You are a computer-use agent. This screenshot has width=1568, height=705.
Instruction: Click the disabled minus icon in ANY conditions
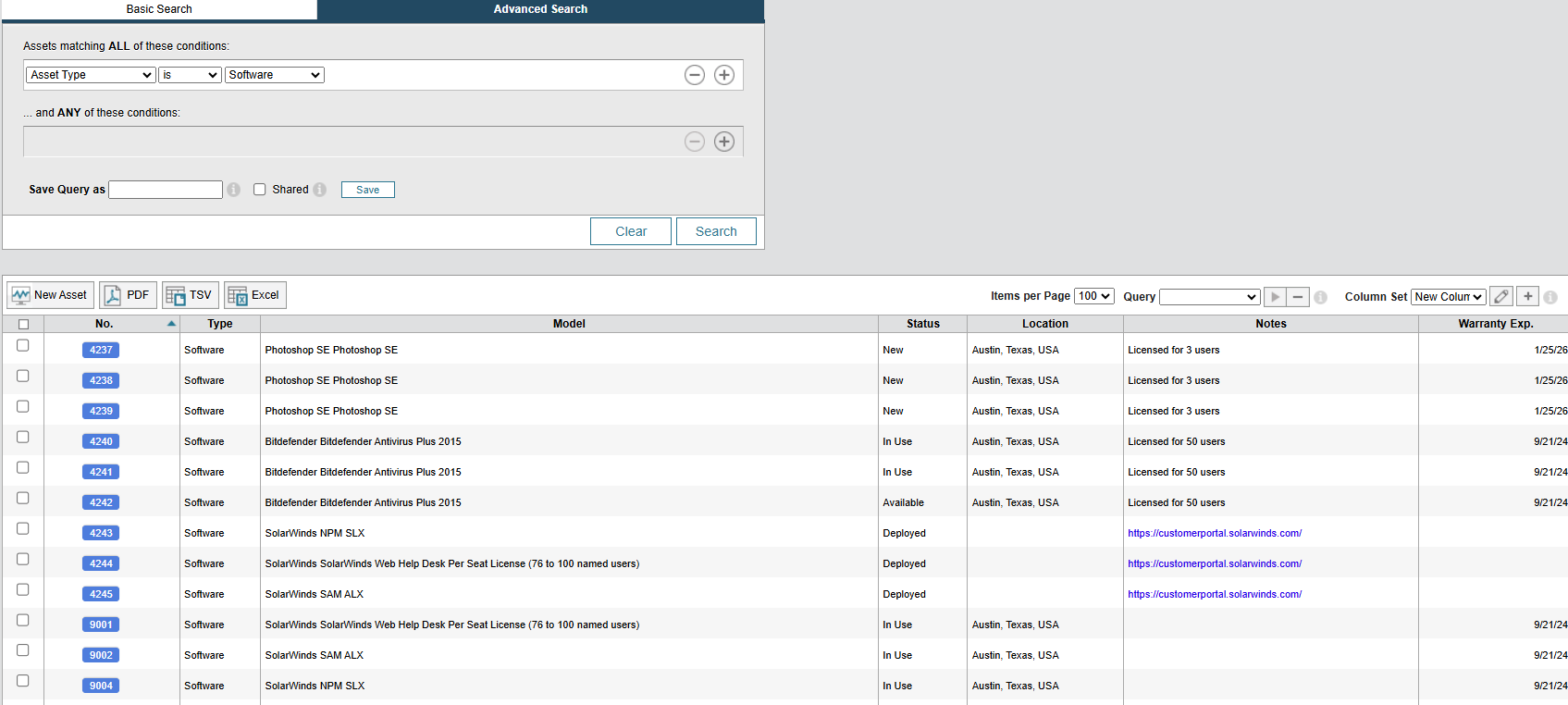coord(695,142)
